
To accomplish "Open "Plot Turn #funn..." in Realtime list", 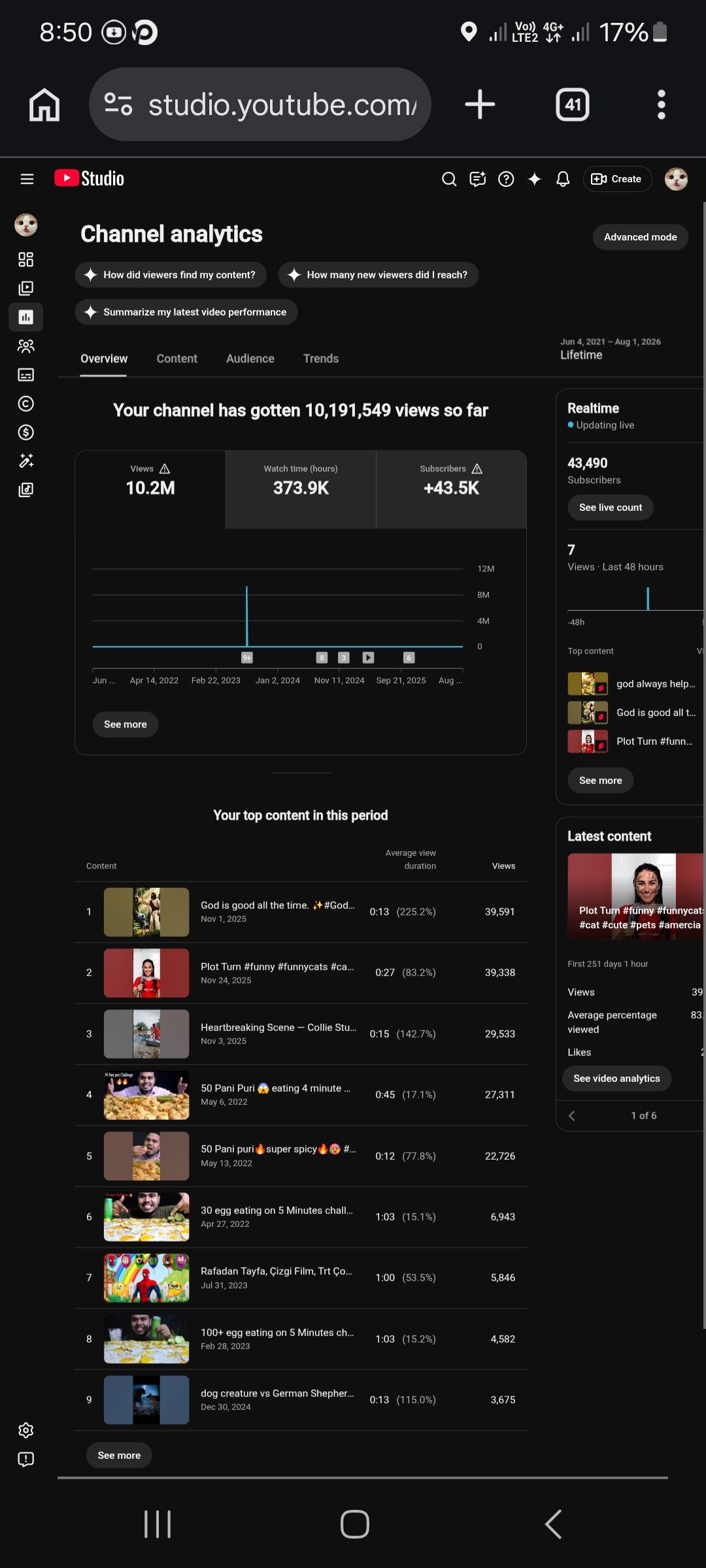I will point(631,742).
